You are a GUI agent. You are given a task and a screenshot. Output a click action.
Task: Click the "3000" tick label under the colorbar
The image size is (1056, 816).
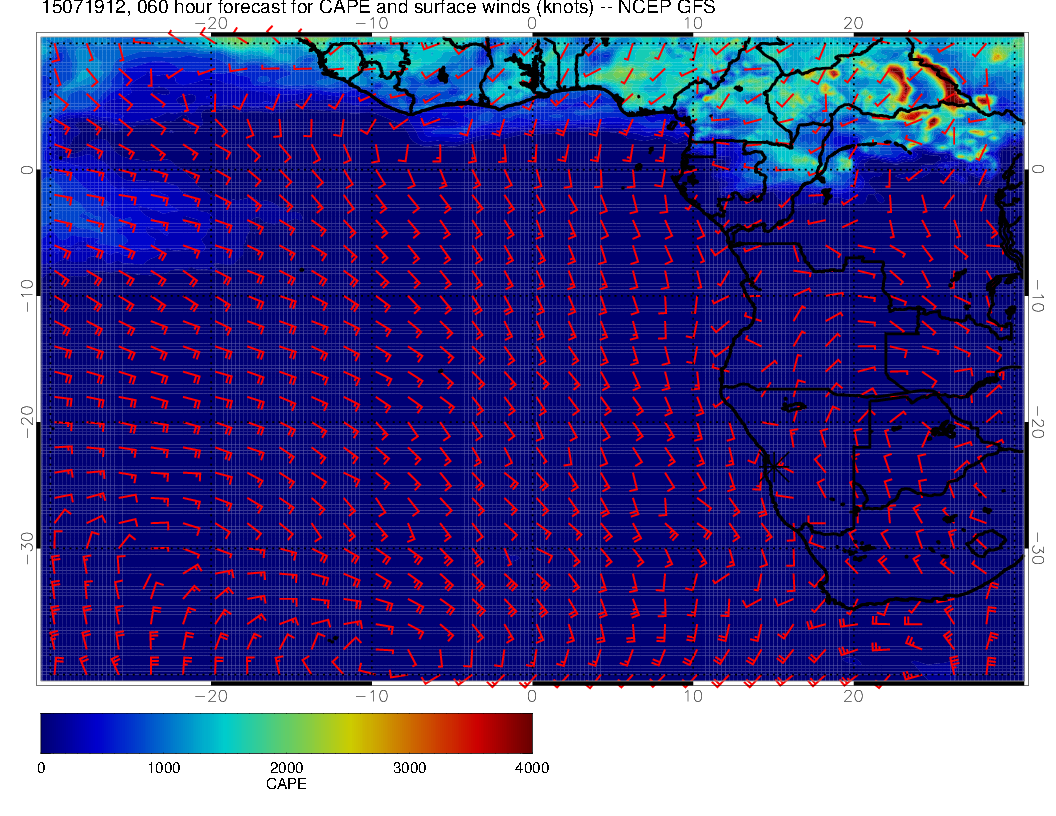tap(409, 768)
